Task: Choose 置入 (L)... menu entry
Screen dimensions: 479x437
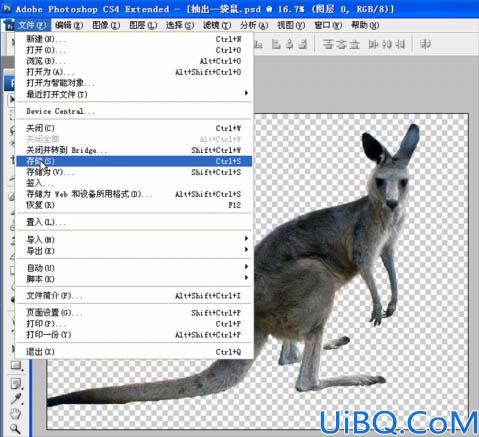Action: (134, 222)
